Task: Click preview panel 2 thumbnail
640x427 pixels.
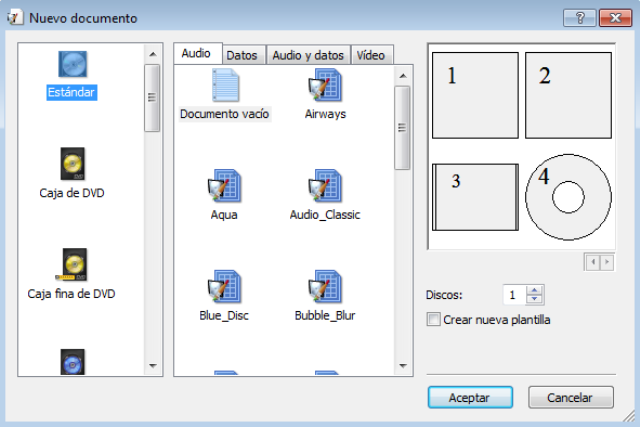Action: (568, 95)
